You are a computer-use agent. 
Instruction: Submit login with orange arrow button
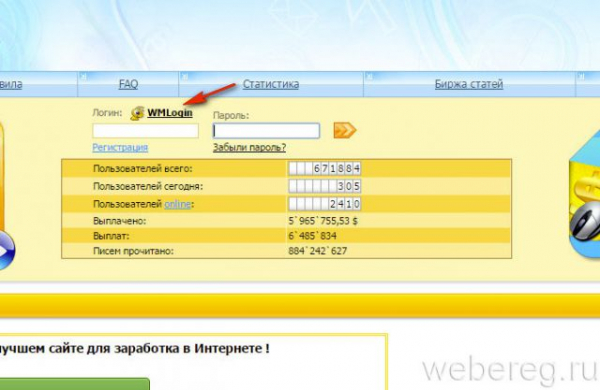pyautogui.click(x=345, y=130)
